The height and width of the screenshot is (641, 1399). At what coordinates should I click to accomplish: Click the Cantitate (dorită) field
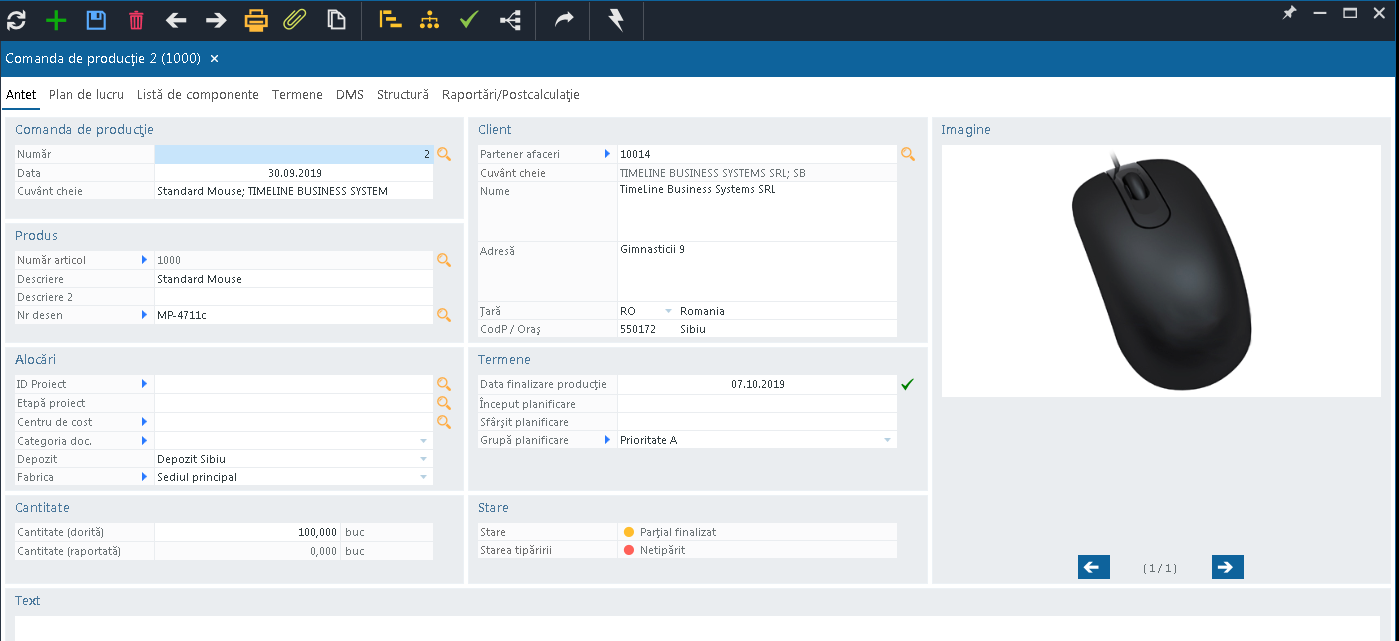pos(247,532)
